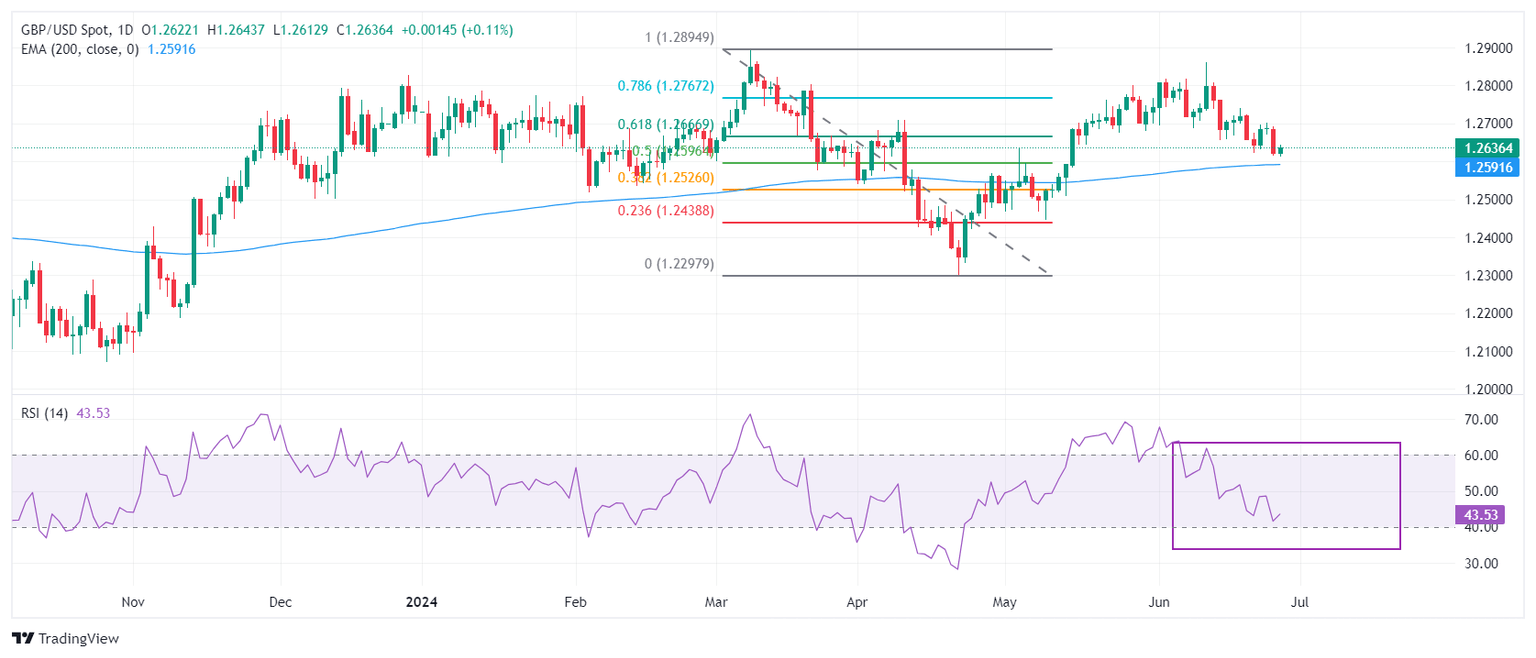Select the purple rectangle drawn on RSI pane
1536x658 pixels.
(1286, 495)
